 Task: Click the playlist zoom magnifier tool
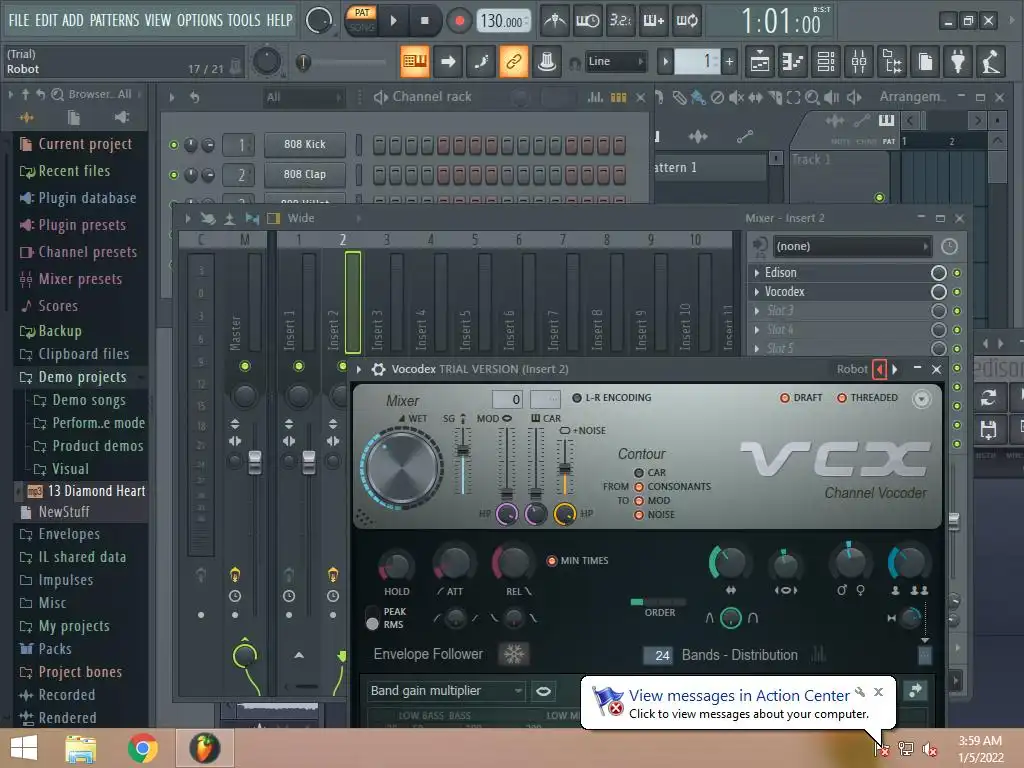click(x=812, y=97)
